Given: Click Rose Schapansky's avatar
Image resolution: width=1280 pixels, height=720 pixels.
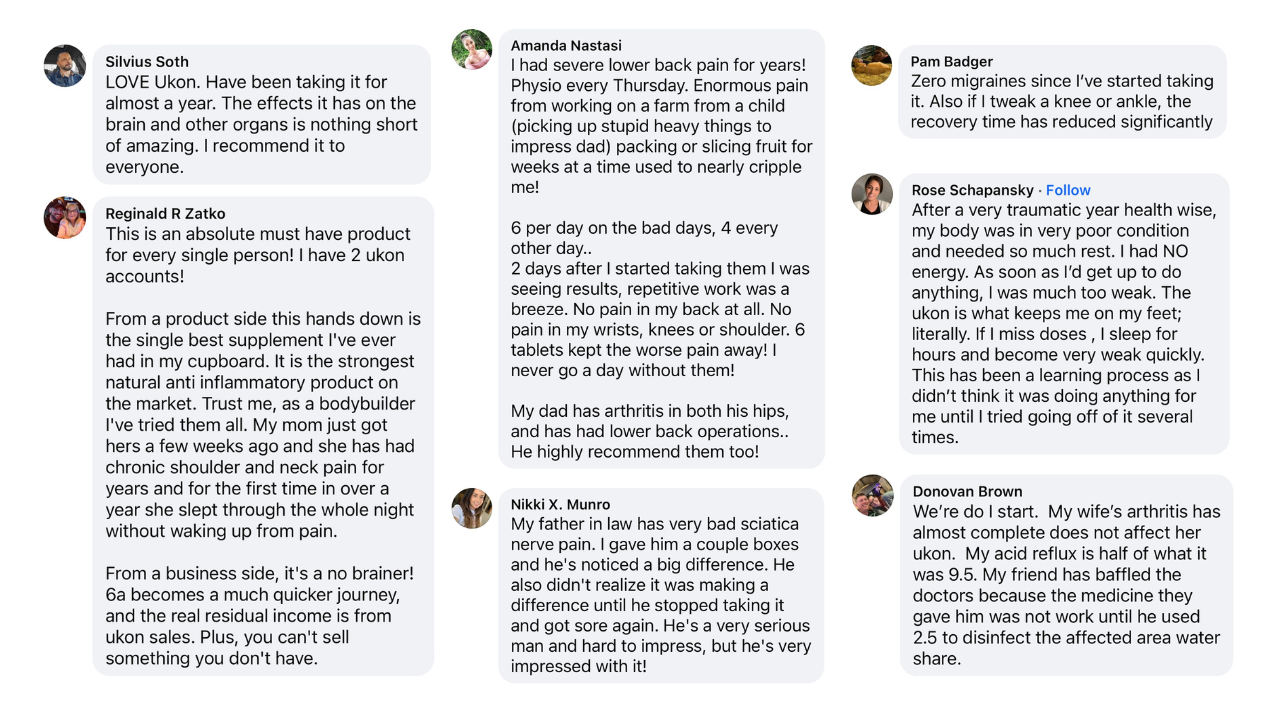Looking at the screenshot, I should 872,194.
